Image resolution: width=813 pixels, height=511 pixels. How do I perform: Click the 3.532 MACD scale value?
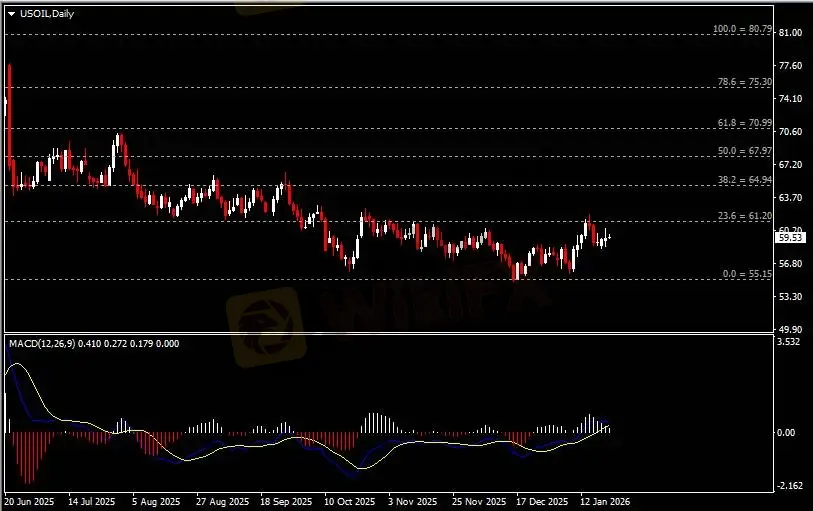point(789,342)
